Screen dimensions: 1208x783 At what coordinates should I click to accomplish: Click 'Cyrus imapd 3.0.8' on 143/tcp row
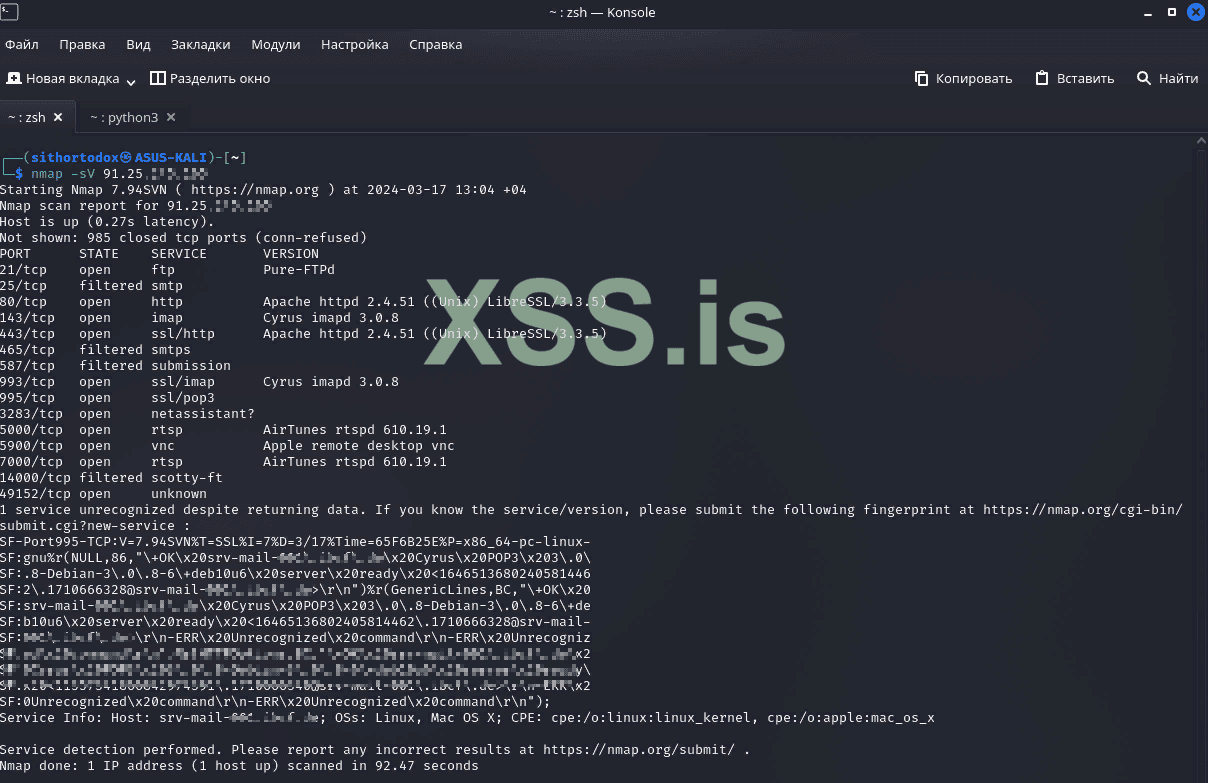(331, 318)
